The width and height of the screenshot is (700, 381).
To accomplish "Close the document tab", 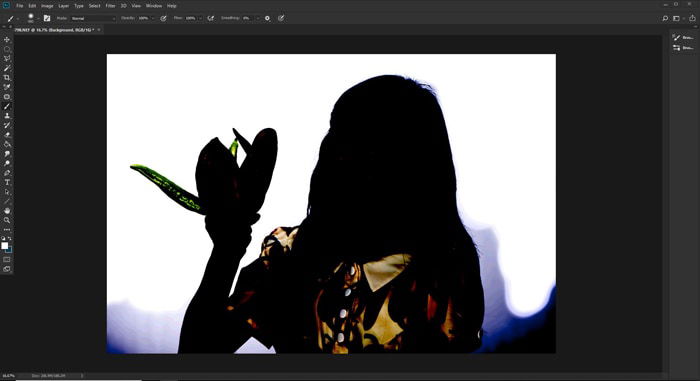I will (x=99, y=30).
